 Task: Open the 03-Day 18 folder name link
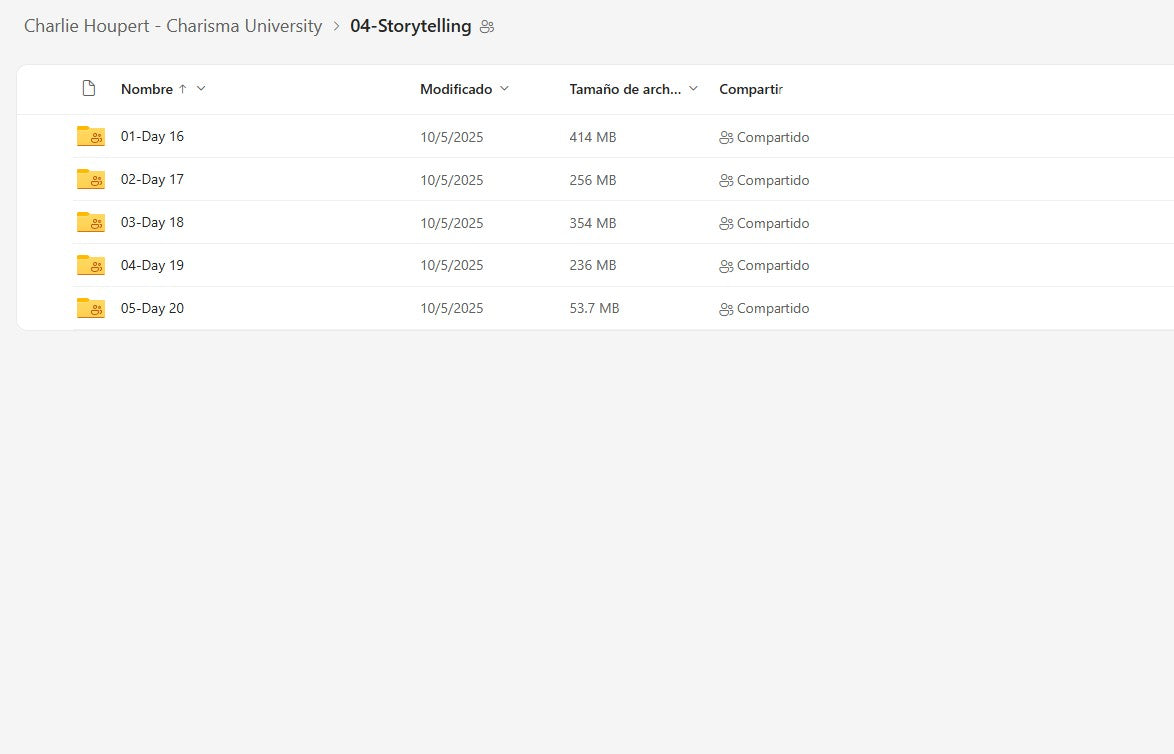[152, 223]
